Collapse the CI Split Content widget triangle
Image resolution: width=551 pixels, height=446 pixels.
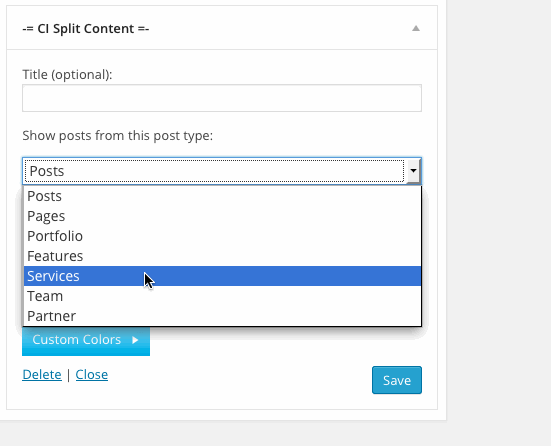416,28
